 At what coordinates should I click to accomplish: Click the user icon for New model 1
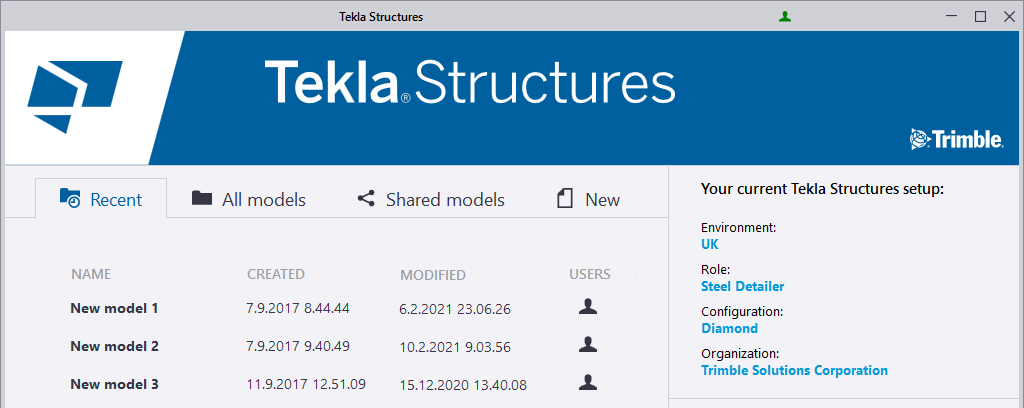(x=588, y=307)
